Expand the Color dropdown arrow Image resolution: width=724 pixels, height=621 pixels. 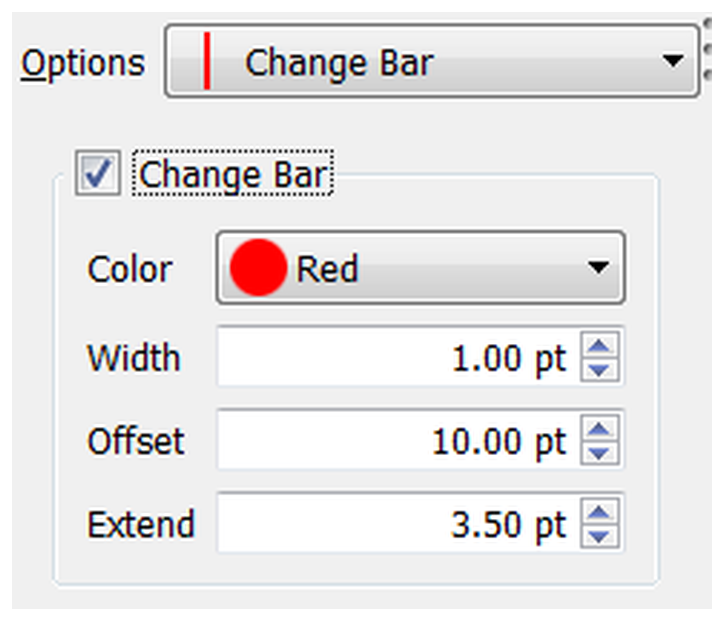[598, 267]
